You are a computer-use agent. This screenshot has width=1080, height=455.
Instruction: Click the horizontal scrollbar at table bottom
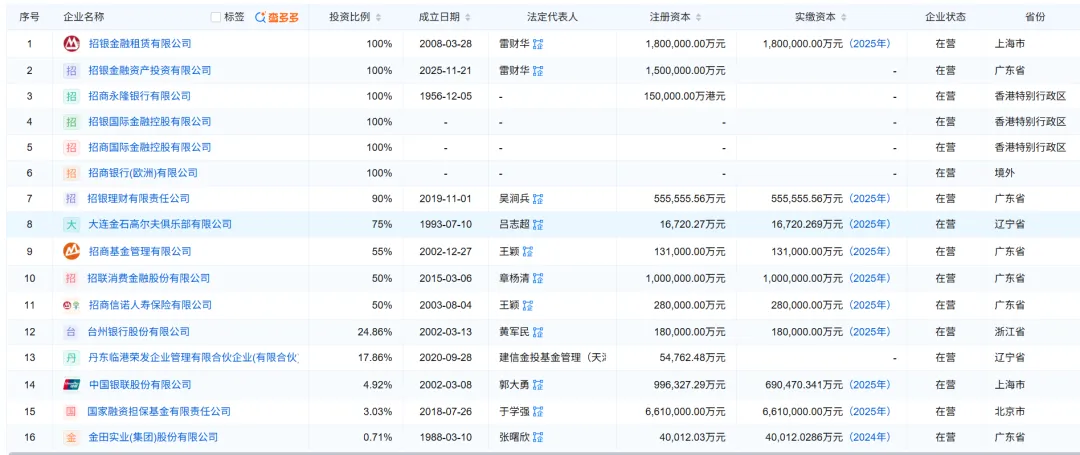tap(540, 453)
